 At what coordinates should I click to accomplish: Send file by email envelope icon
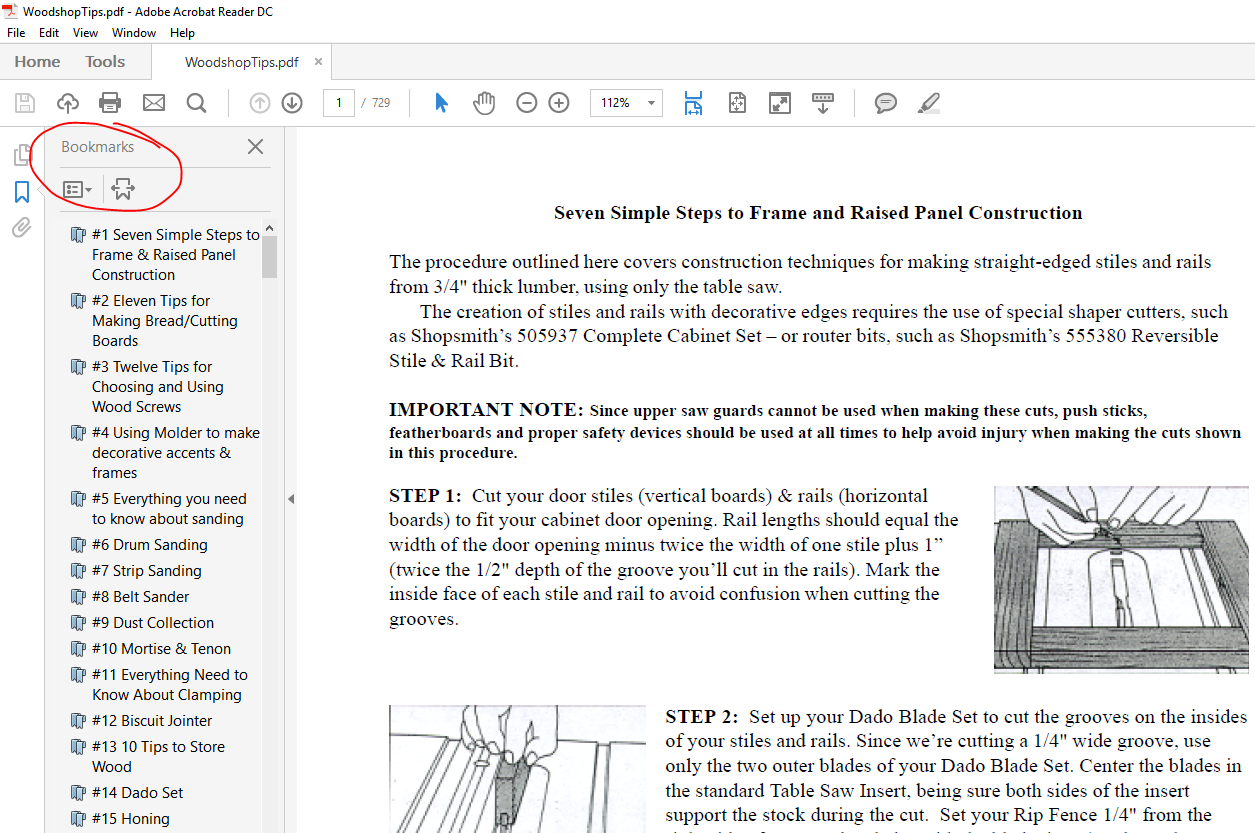pyautogui.click(x=153, y=103)
